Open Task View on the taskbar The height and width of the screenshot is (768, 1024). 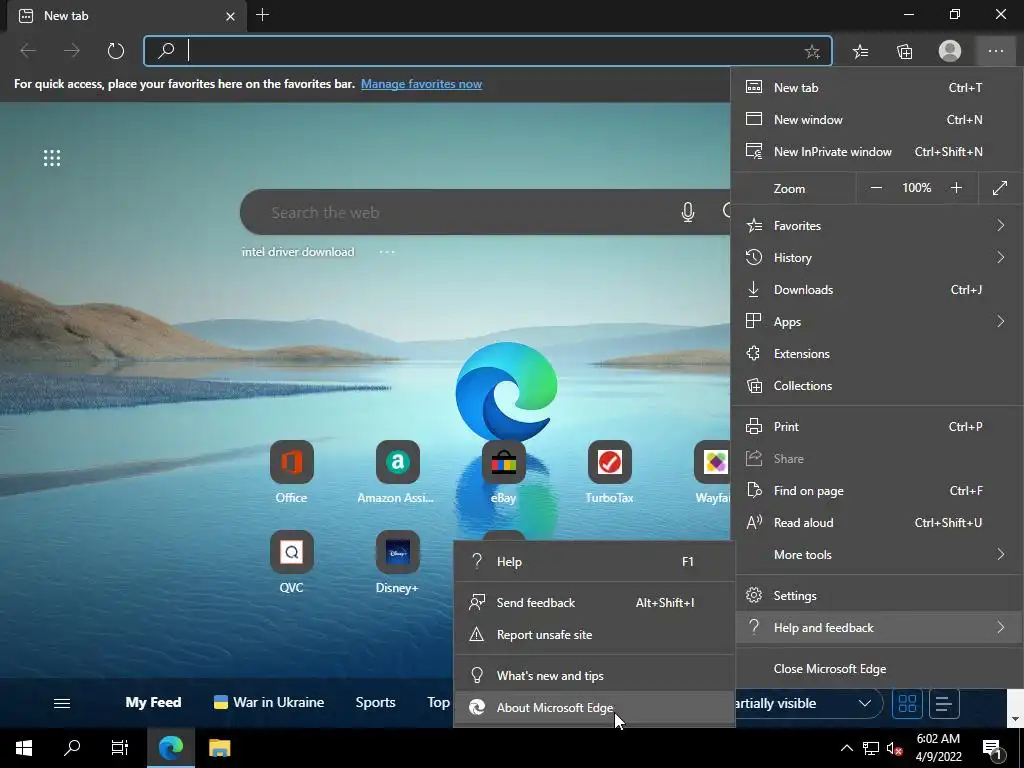pos(120,748)
